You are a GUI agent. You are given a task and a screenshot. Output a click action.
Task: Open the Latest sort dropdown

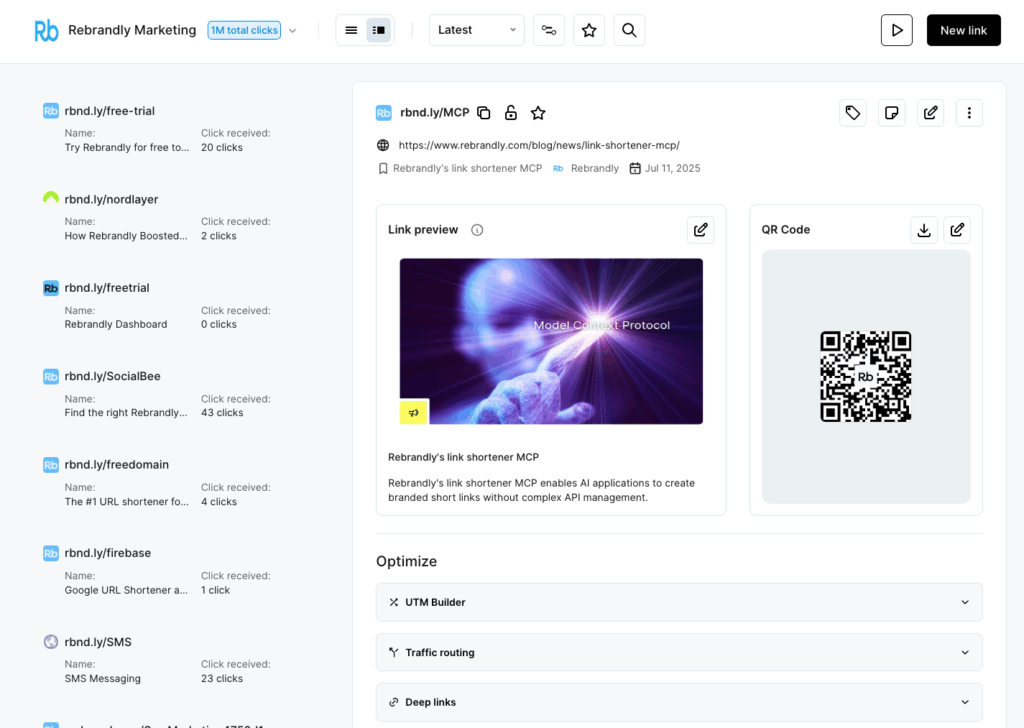point(476,30)
